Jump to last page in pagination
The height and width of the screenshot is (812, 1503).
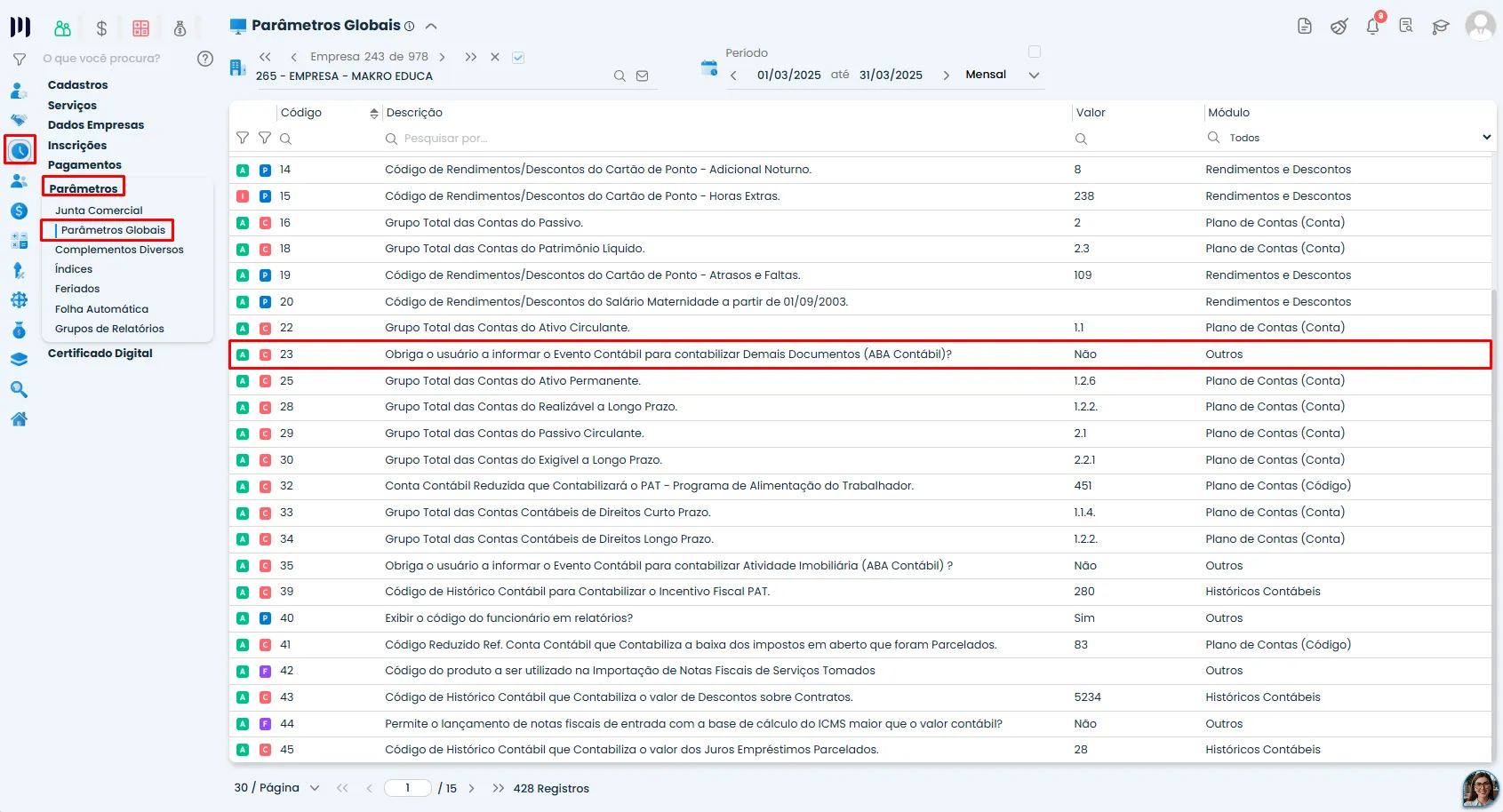498,789
